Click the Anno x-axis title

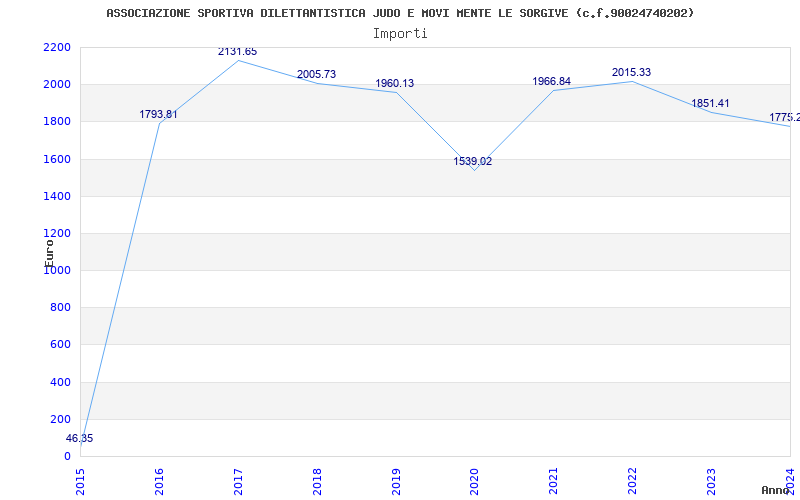coord(775,490)
